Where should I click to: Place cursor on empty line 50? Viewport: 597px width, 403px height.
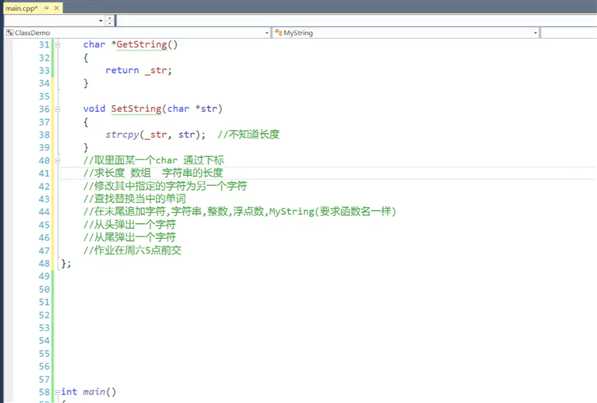click(327, 289)
